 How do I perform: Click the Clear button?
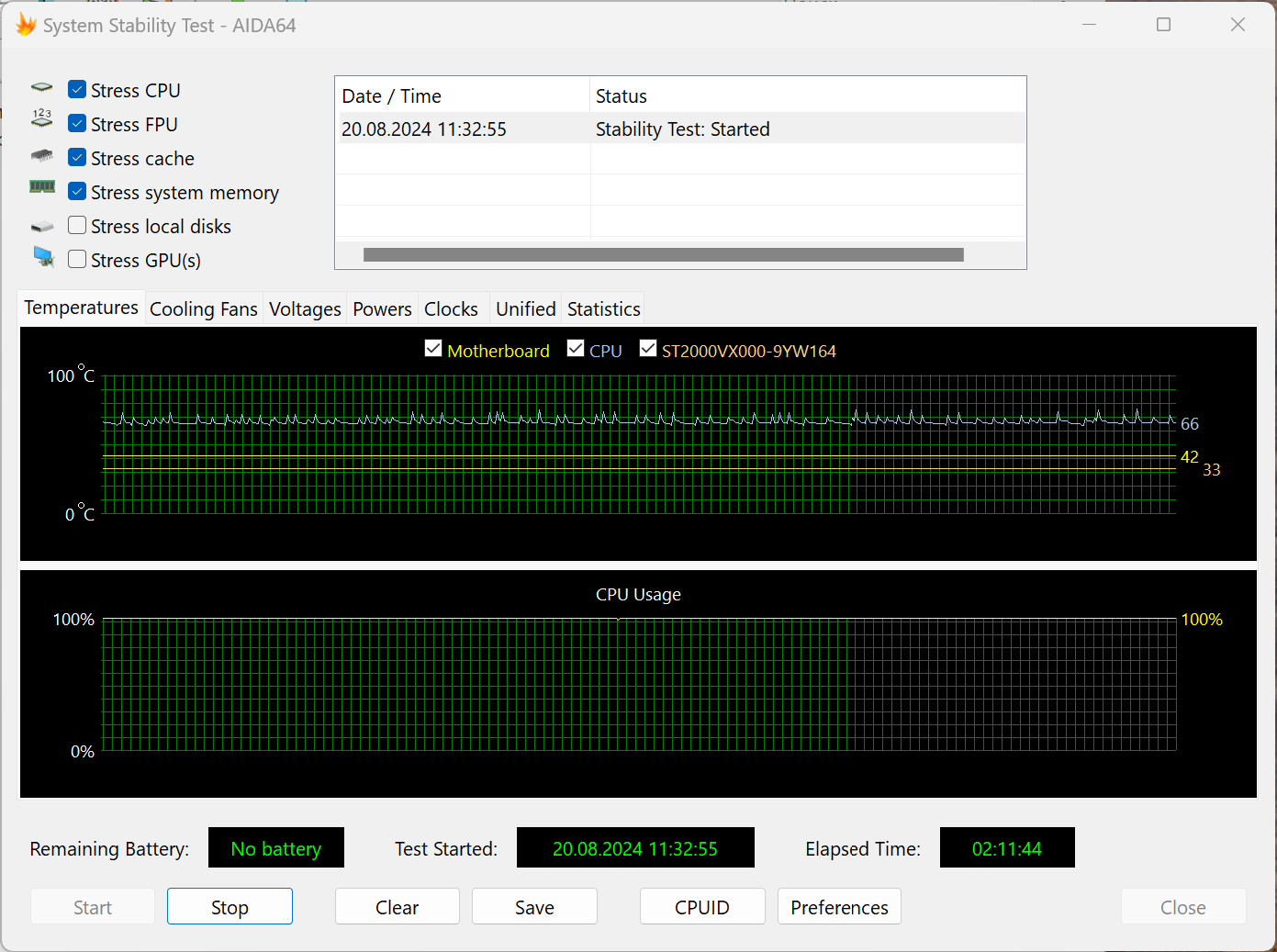pyautogui.click(x=398, y=907)
